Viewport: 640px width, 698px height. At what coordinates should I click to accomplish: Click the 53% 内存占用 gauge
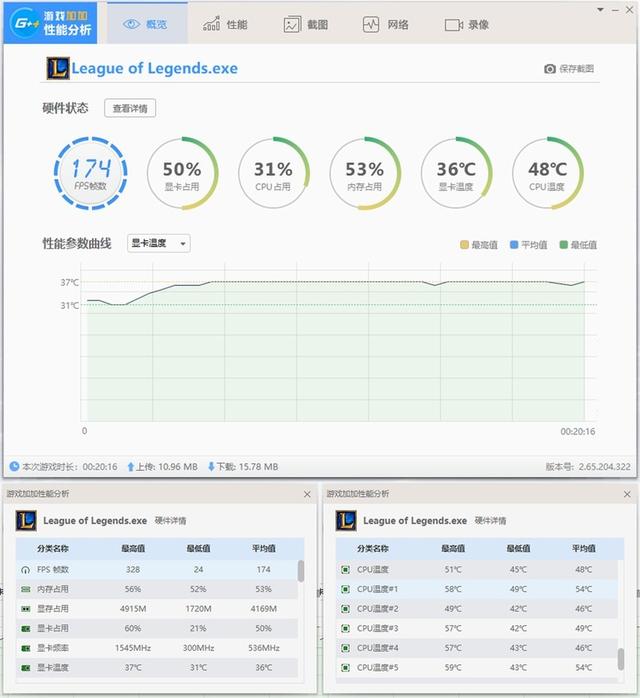(x=365, y=173)
